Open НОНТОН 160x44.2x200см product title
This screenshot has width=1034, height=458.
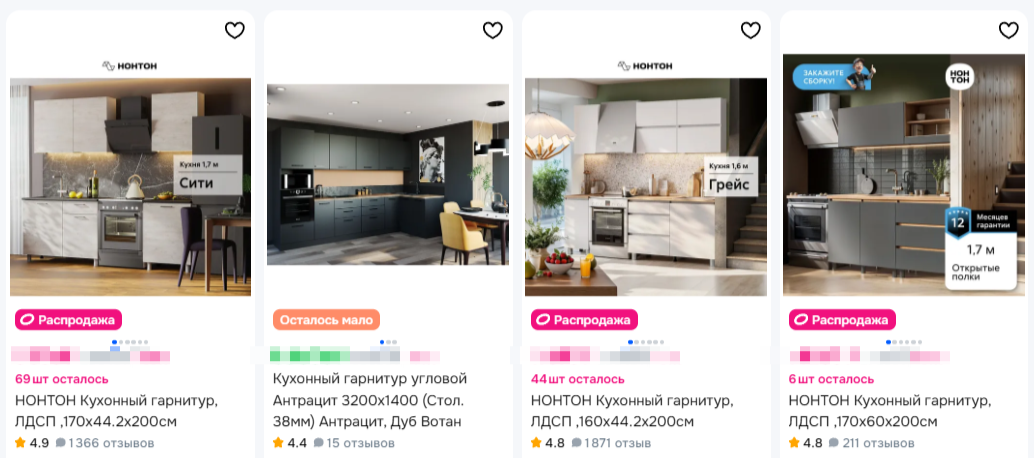tap(632, 411)
